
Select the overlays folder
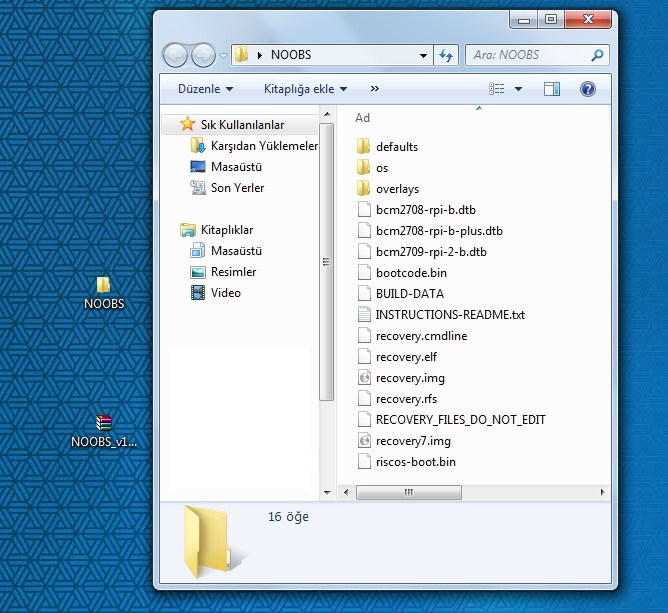point(388,189)
